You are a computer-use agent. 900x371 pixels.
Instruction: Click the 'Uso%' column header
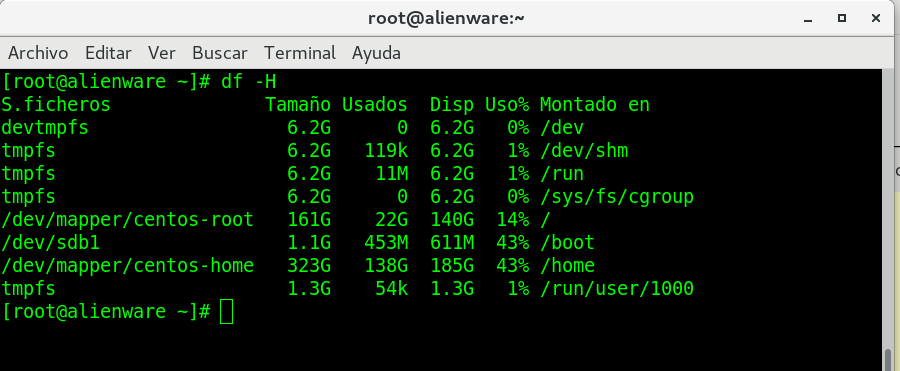point(507,105)
